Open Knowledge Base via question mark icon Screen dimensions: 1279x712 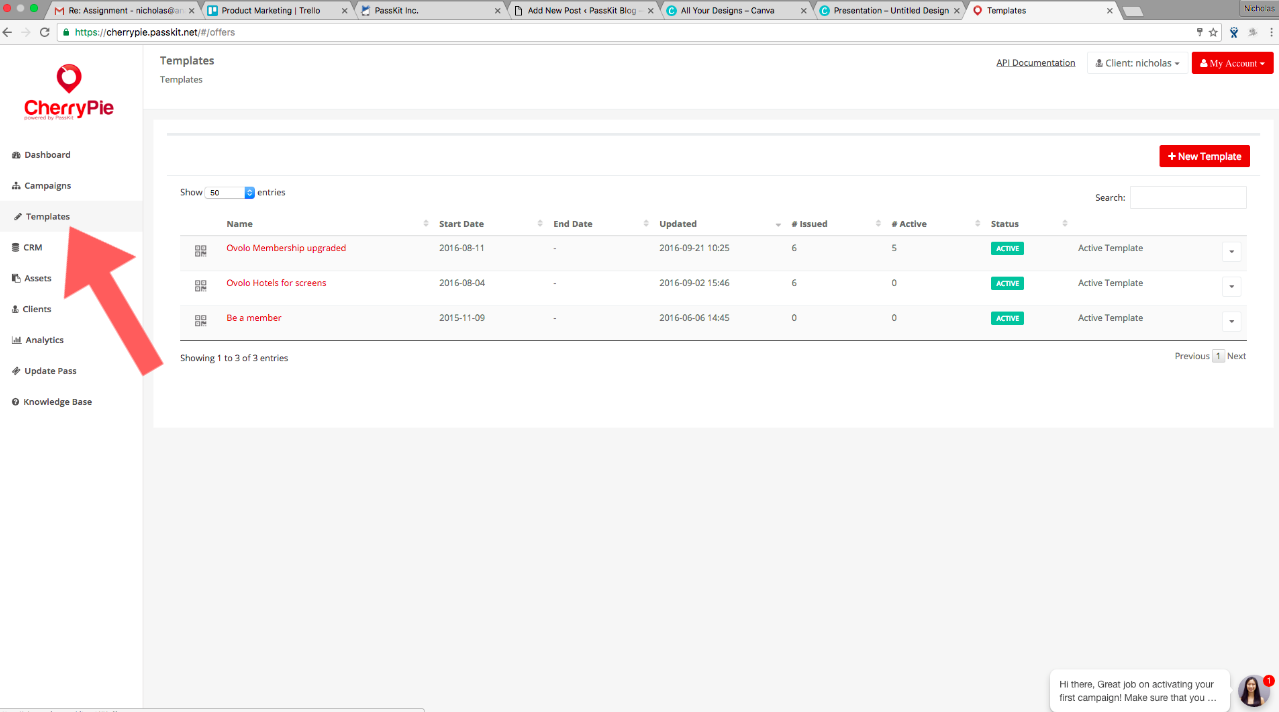click(x=15, y=402)
